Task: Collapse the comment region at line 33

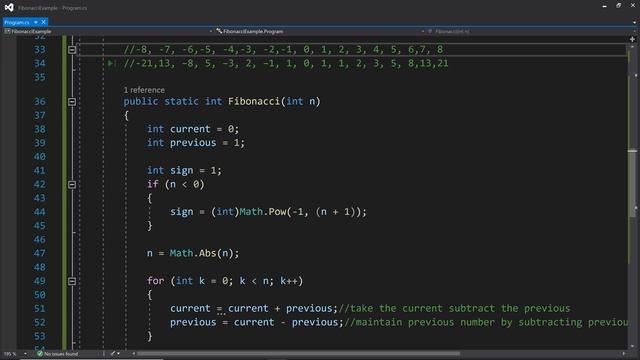Action: click(x=72, y=50)
